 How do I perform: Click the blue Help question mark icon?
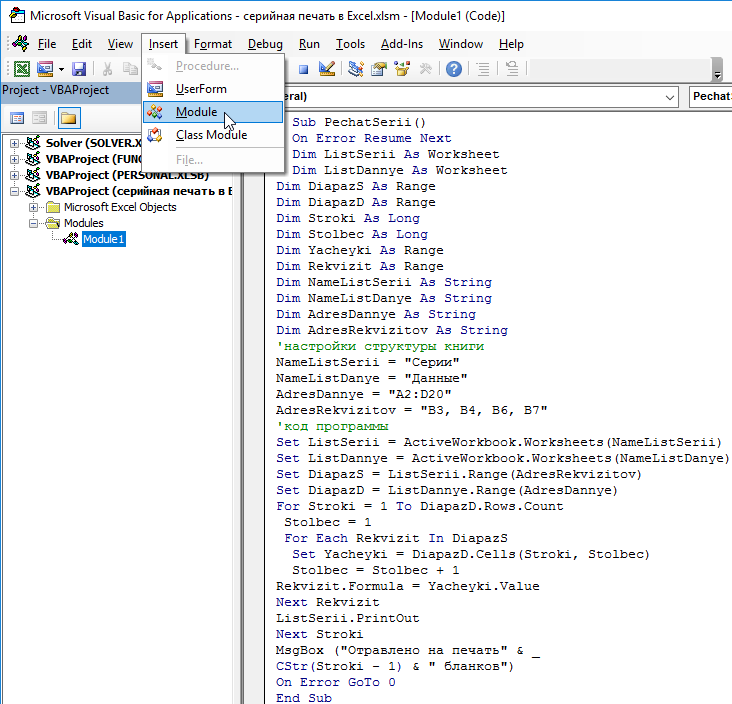pos(454,69)
